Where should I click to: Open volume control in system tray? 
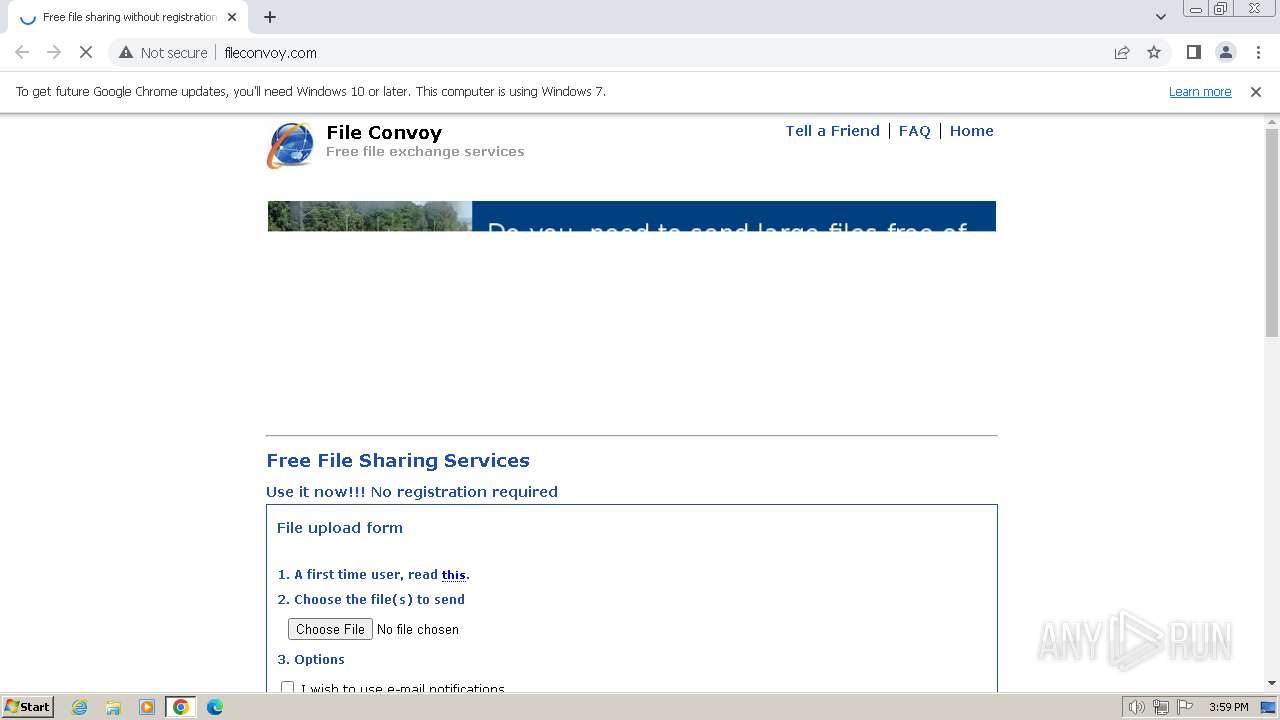(1136, 707)
